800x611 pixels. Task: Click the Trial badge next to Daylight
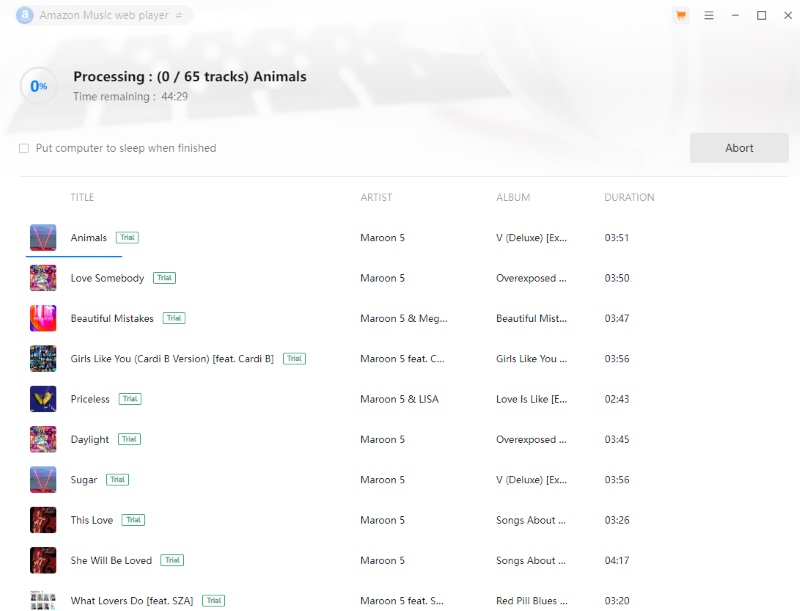tap(130, 439)
